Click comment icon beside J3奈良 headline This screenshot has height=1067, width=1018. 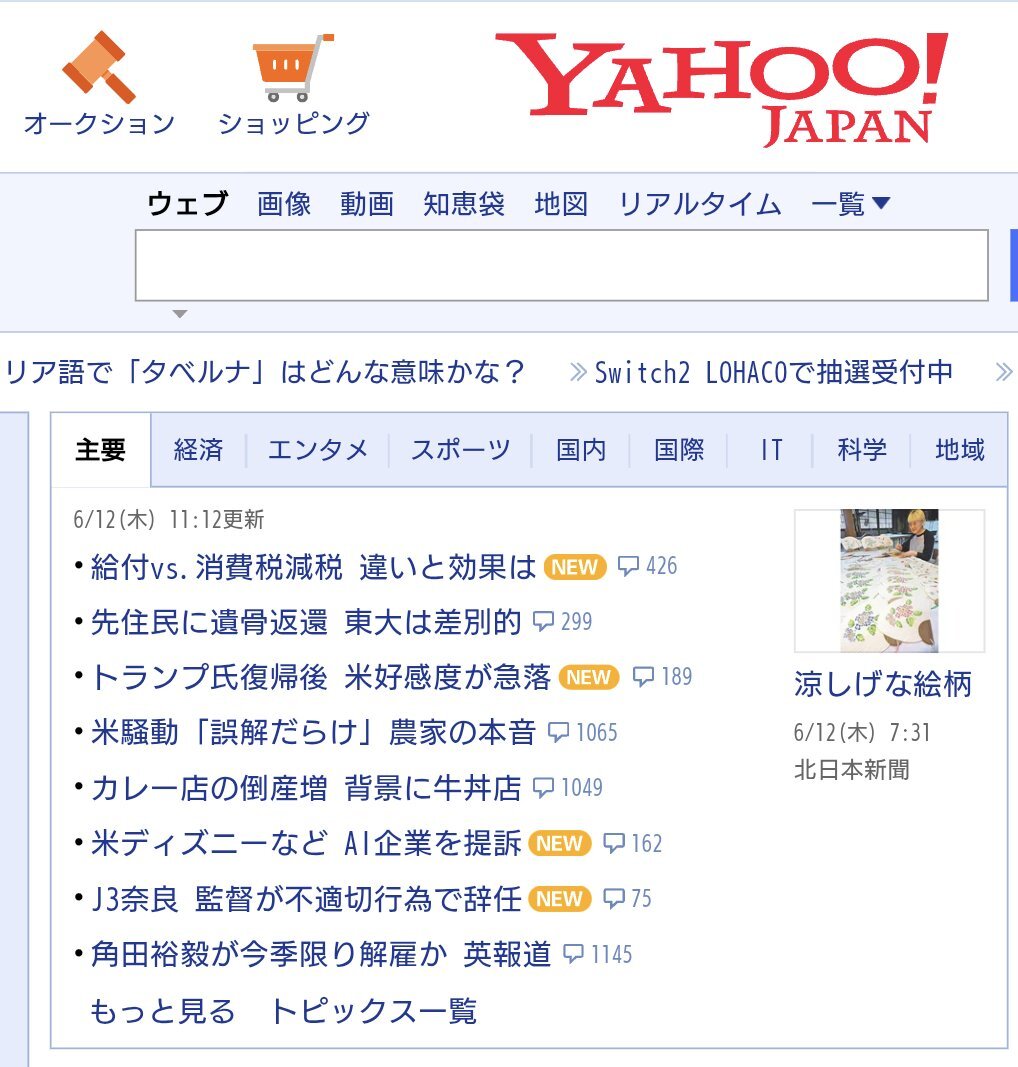[x=614, y=898]
